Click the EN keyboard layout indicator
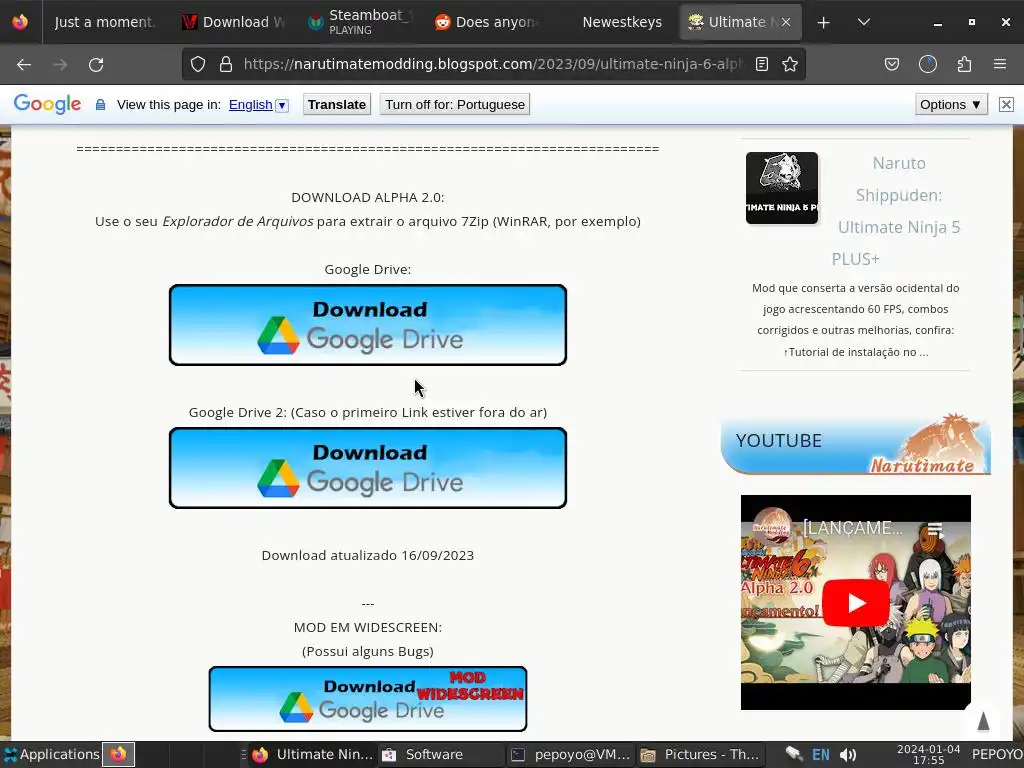This screenshot has width=1024, height=768. tap(820, 754)
